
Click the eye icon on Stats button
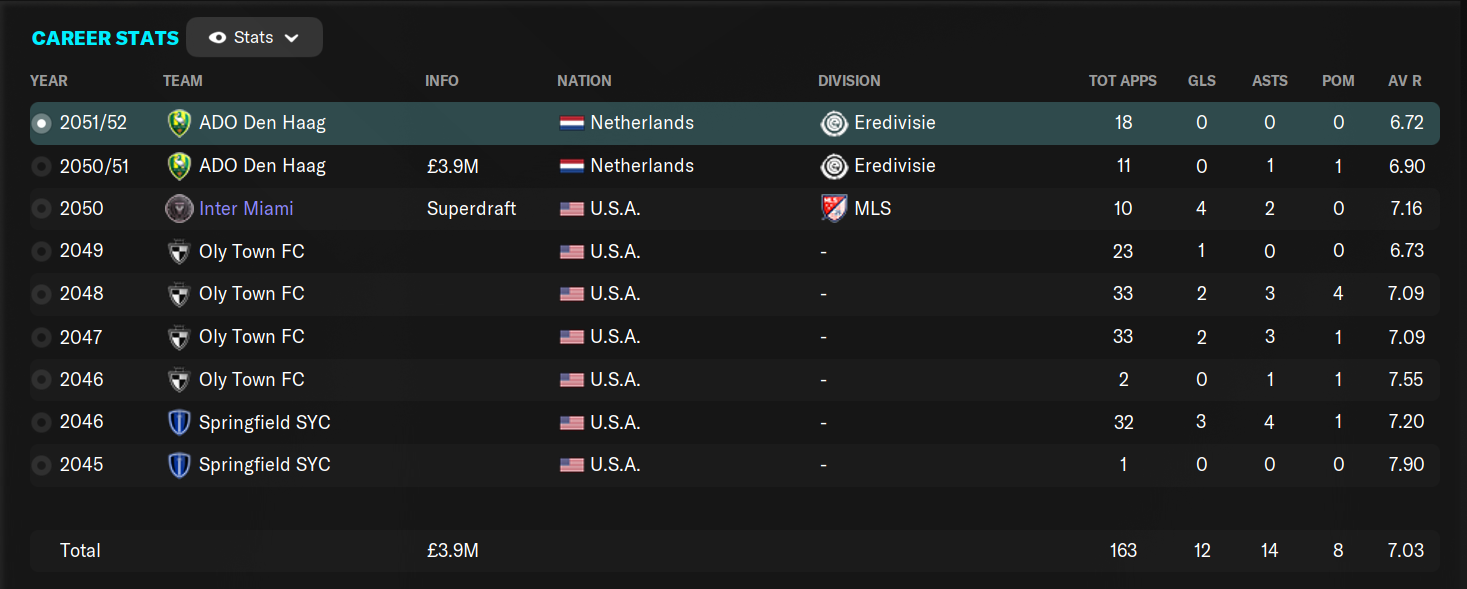(218, 38)
